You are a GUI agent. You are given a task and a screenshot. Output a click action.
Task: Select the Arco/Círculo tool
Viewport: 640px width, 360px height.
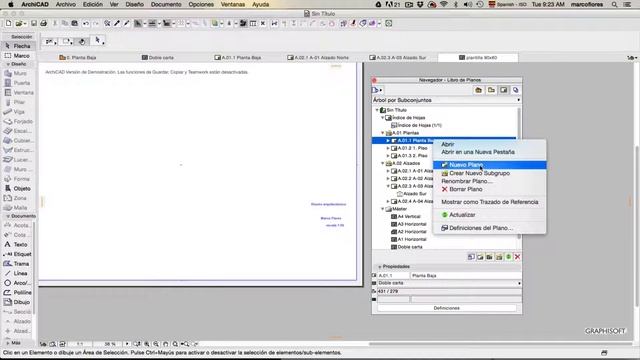pos(18,283)
